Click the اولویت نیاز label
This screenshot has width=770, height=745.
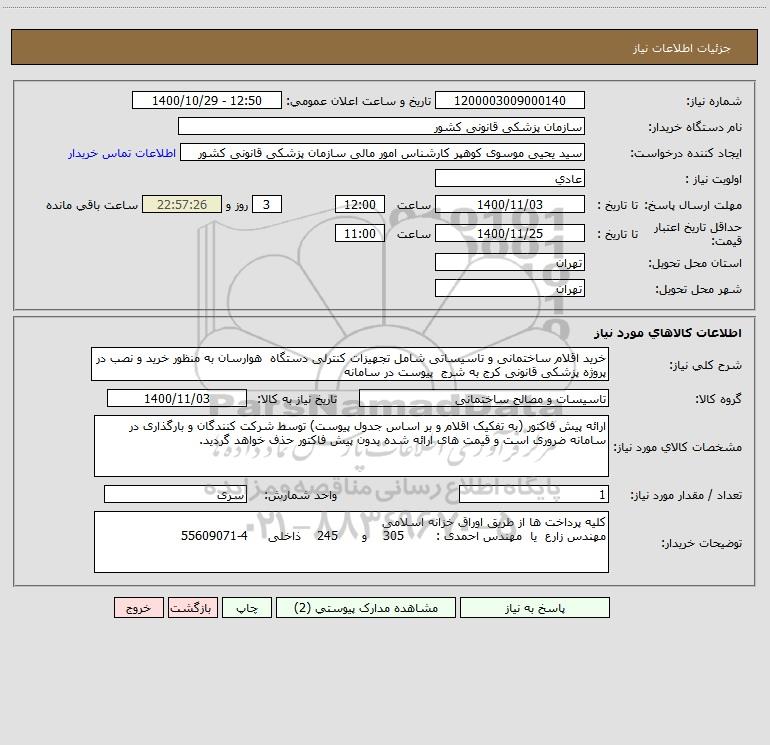point(714,180)
